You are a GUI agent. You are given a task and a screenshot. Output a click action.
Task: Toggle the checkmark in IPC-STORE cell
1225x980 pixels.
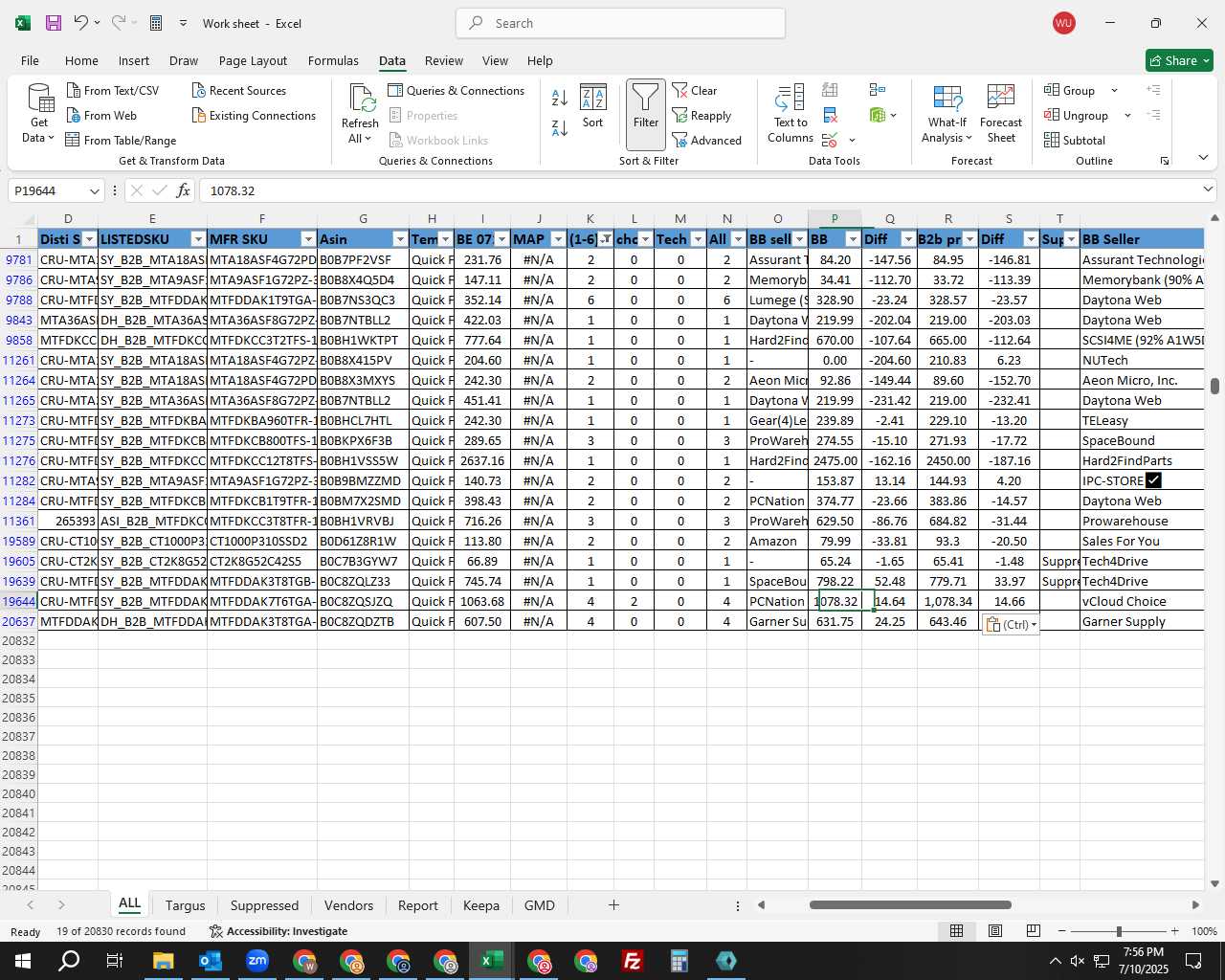(x=1152, y=480)
